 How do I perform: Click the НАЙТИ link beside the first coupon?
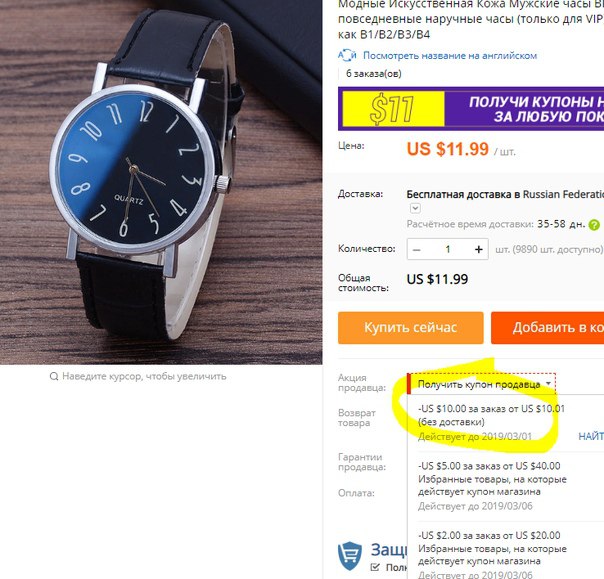point(591,436)
